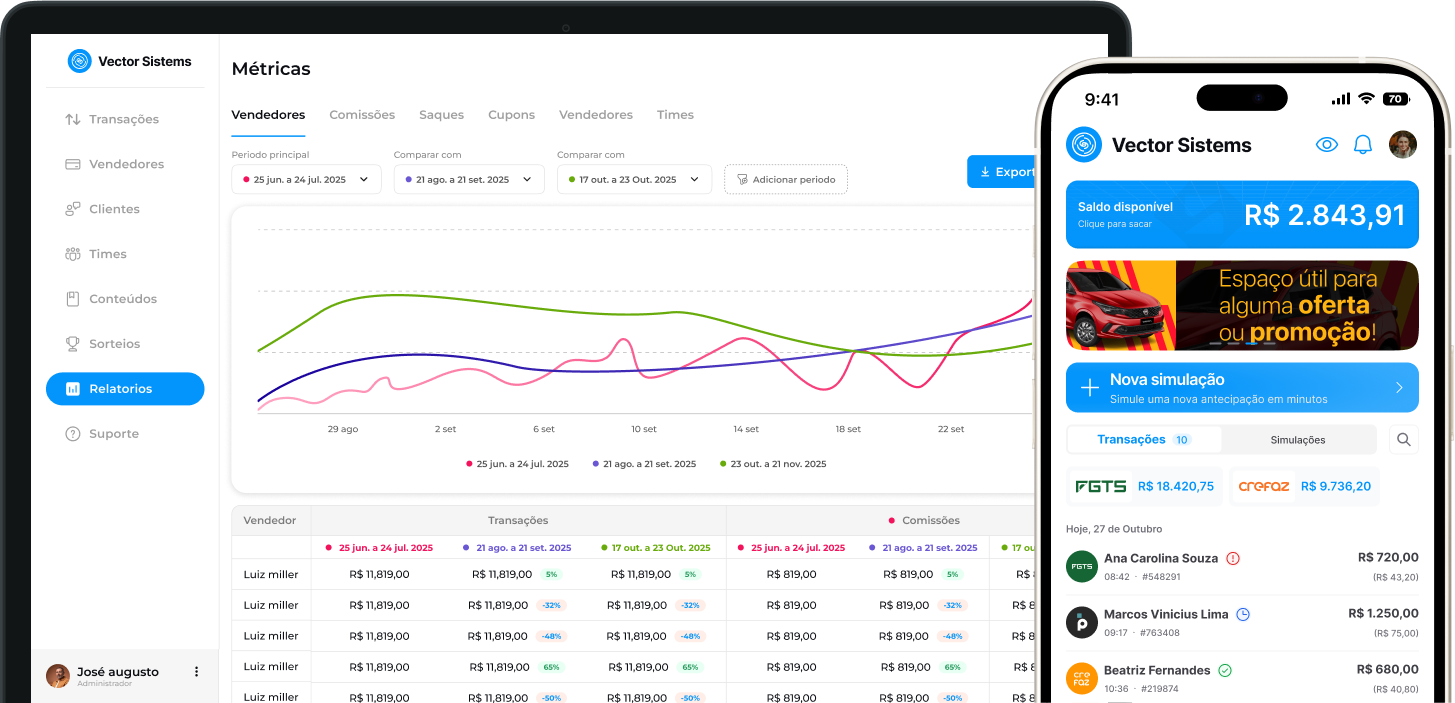
Task: Toggle the 25 jun. a 24 jul. legend series
Action: [517, 464]
